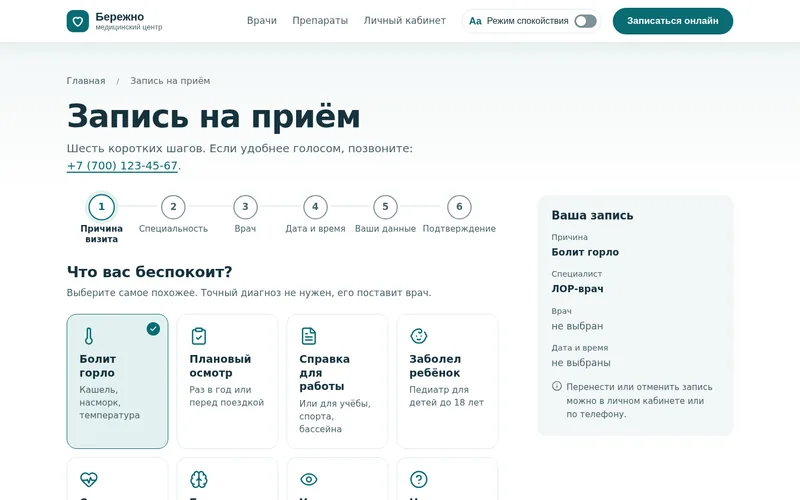The width and height of the screenshot is (800, 500).
Task: Click the Запись на приём page title
Action: 213,116
